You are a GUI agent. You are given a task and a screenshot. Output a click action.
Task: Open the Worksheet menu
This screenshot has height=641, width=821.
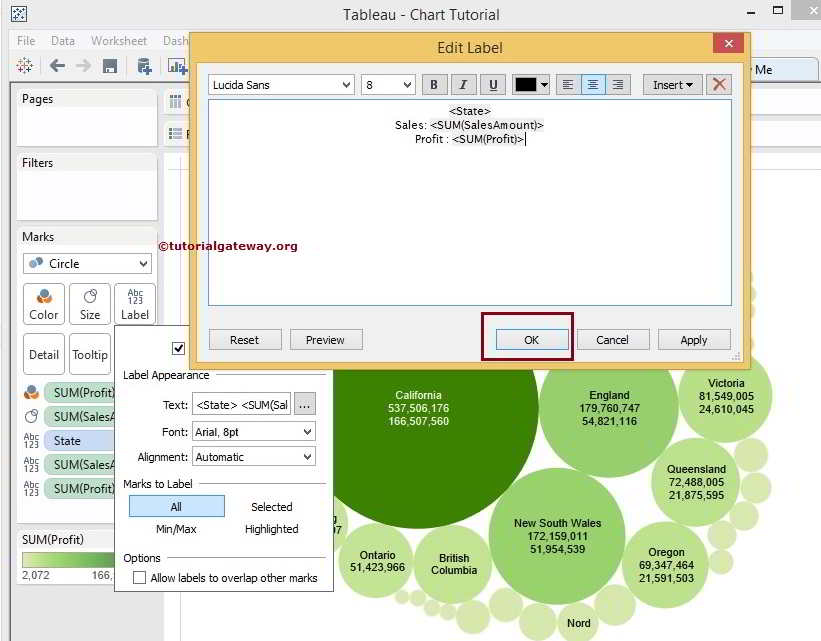click(119, 40)
